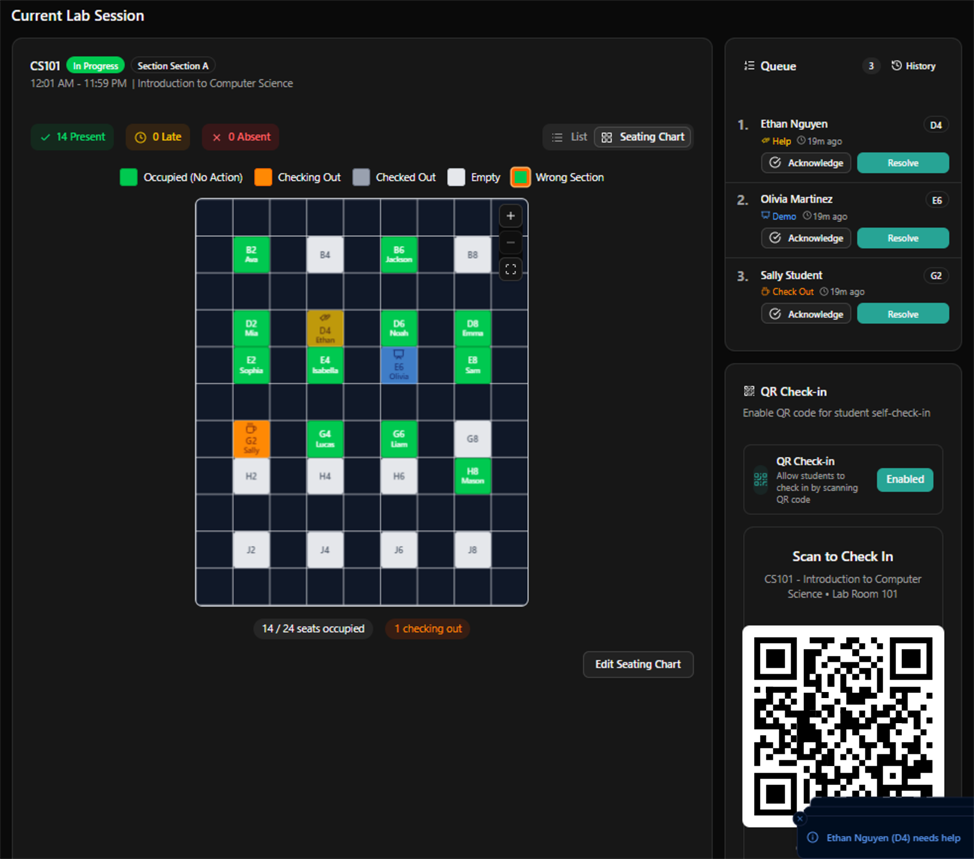Click the white Empty legend swatch
Image resolution: width=974 pixels, height=859 pixels.
point(456,177)
